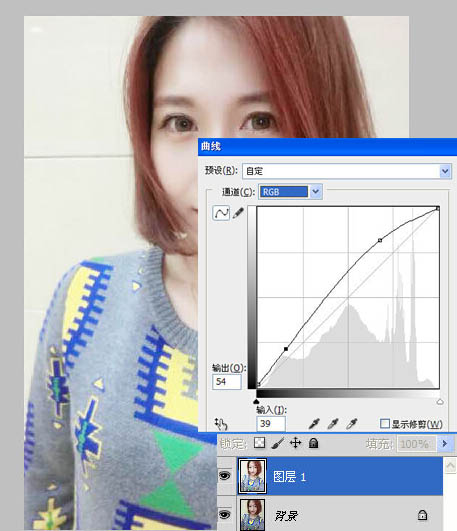The height and width of the screenshot is (531, 457).
Task: Select the pencil draw-curve tool
Action: [238, 213]
